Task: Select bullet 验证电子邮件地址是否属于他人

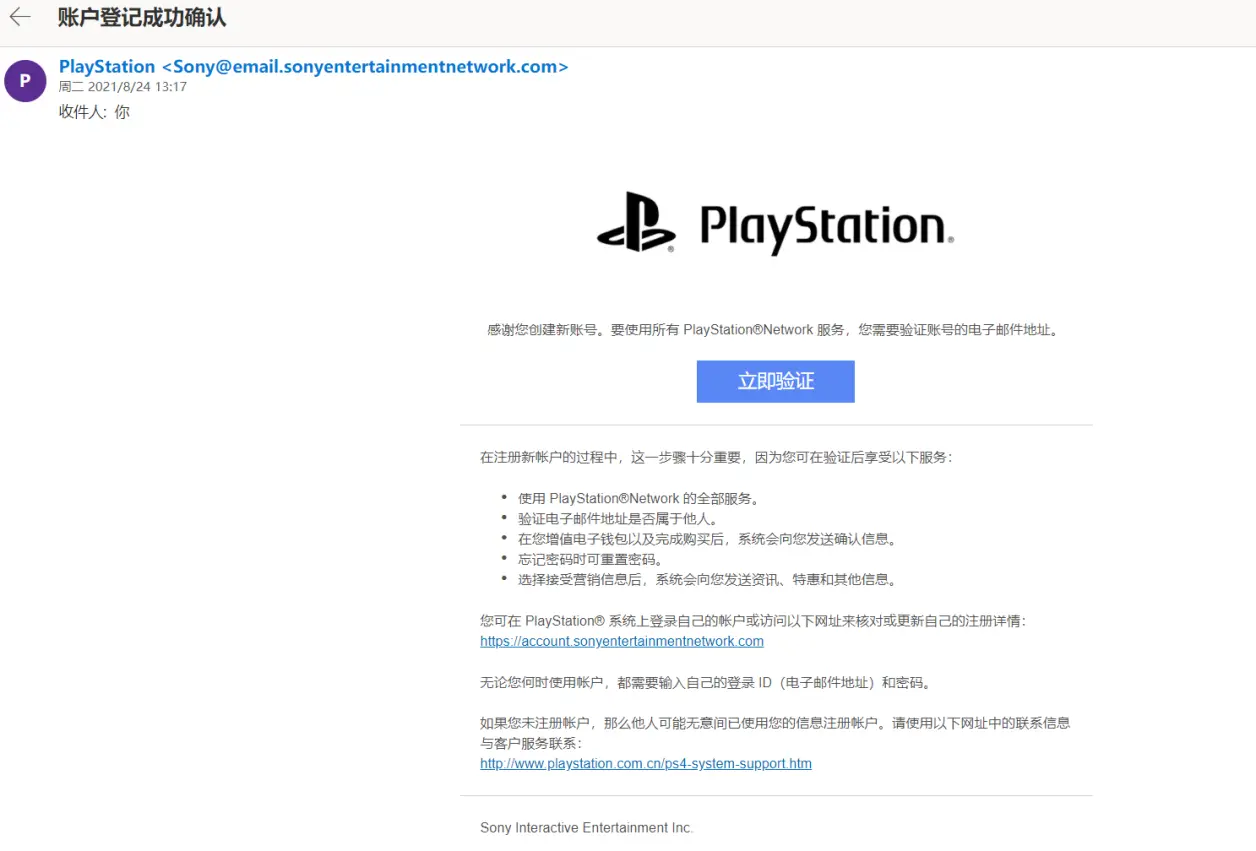Action: [x=618, y=518]
